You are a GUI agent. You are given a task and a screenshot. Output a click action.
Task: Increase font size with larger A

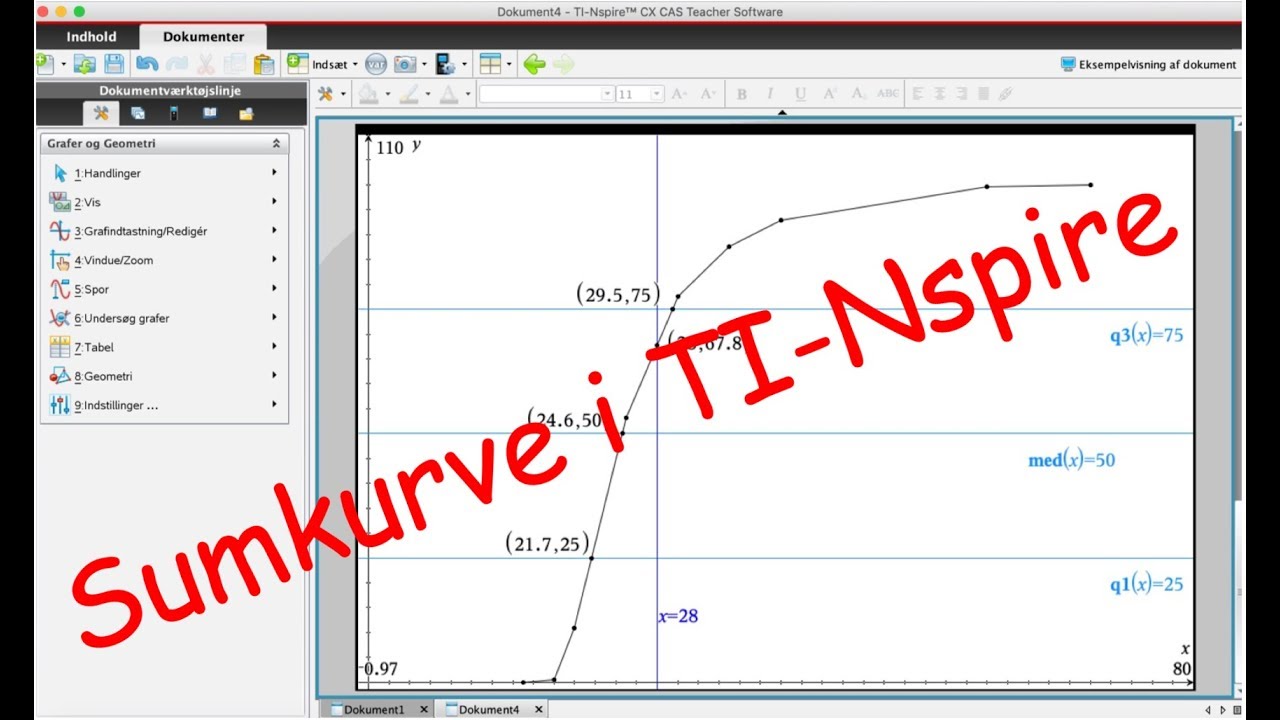pos(679,93)
